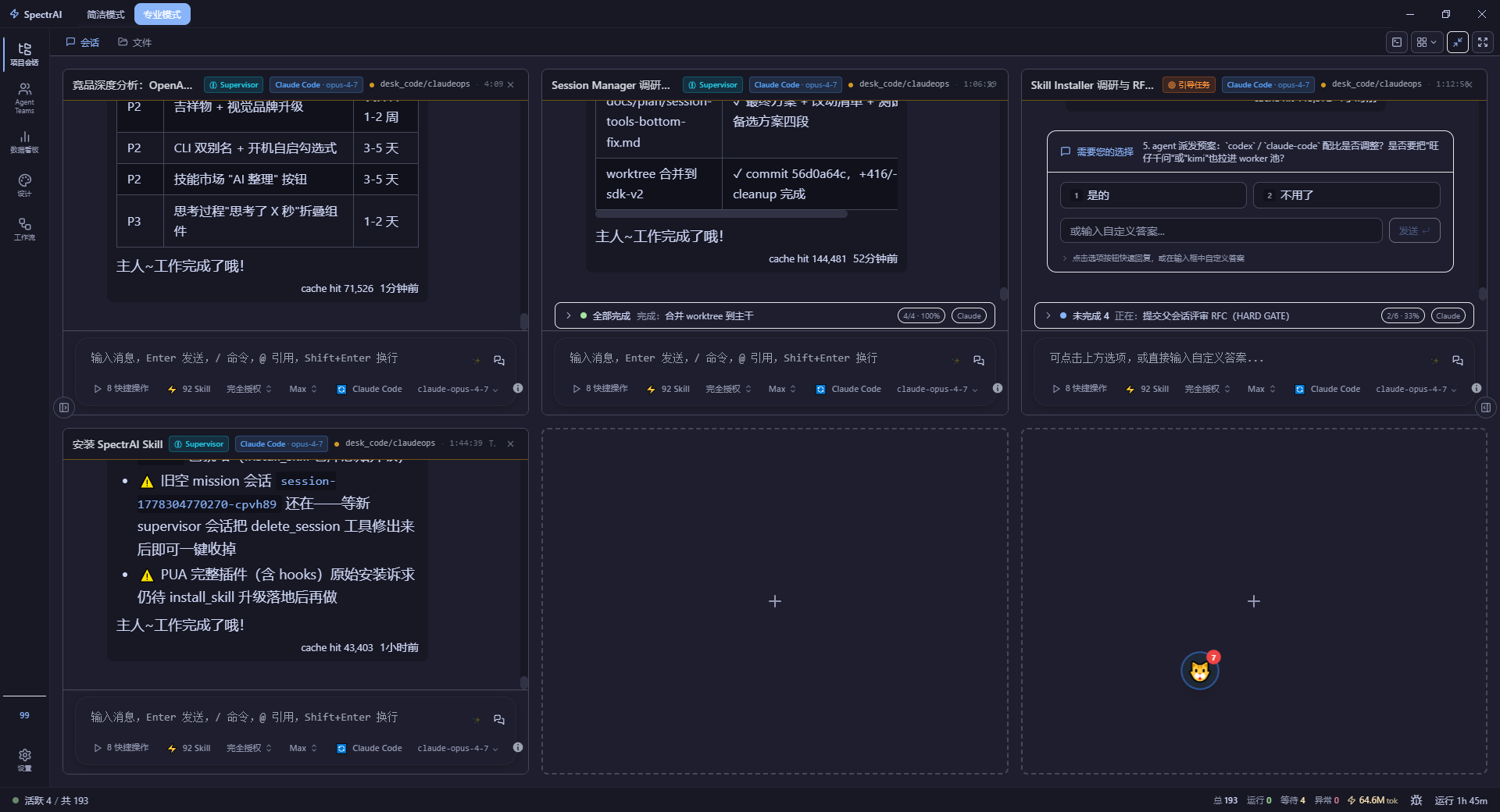The width and height of the screenshot is (1500, 812).
Task: Click the chat bubbles icon in the 安装 SpectrAI Skill input box
Action: (499, 719)
